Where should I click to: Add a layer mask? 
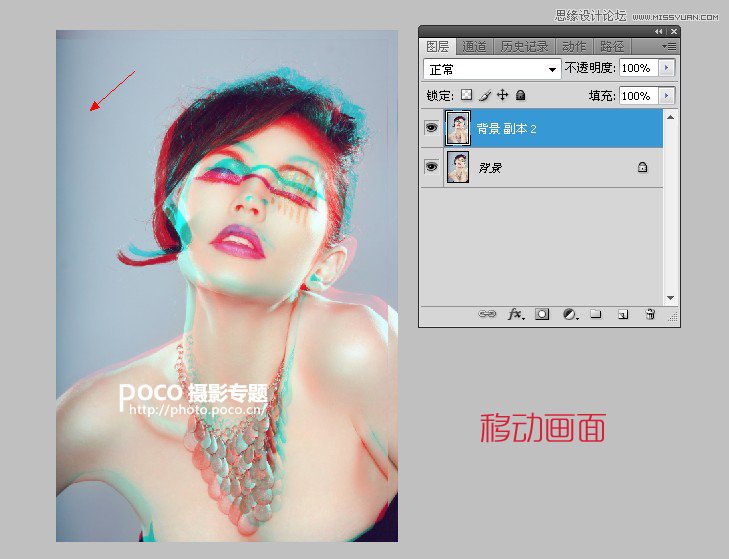click(542, 314)
